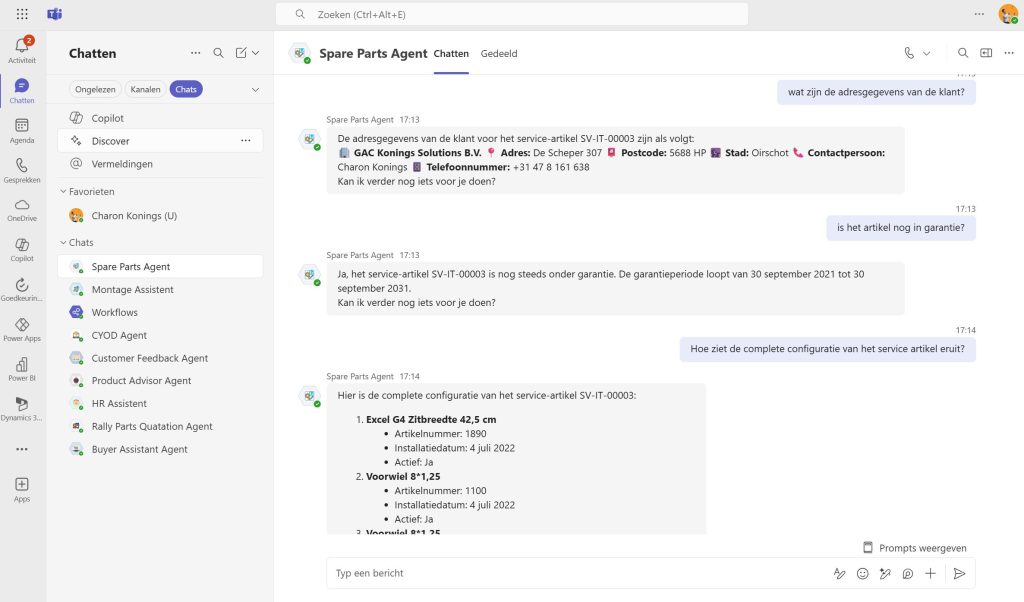Collapse the Favorieten section
1024x602 pixels.
(88, 191)
